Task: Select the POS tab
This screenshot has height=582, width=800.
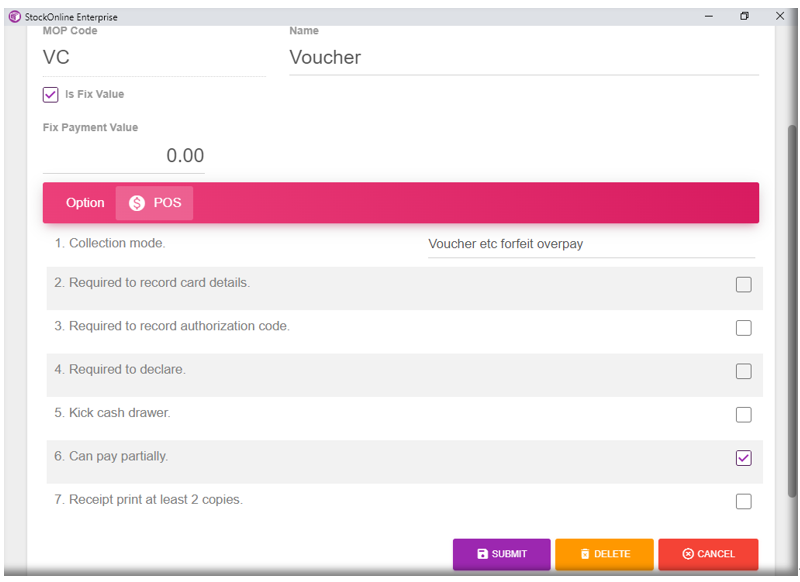Action: click(x=155, y=203)
